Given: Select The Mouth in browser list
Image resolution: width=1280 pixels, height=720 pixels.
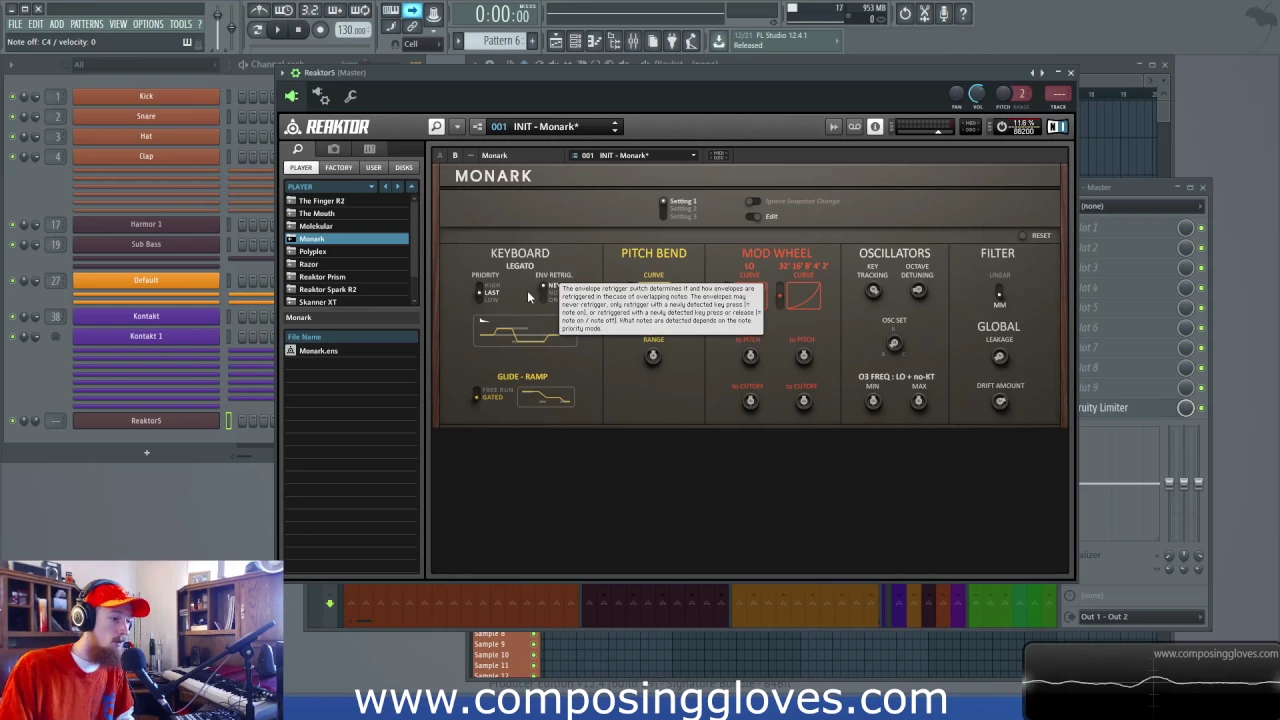Looking at the screenshot, I should pos(347,213).
